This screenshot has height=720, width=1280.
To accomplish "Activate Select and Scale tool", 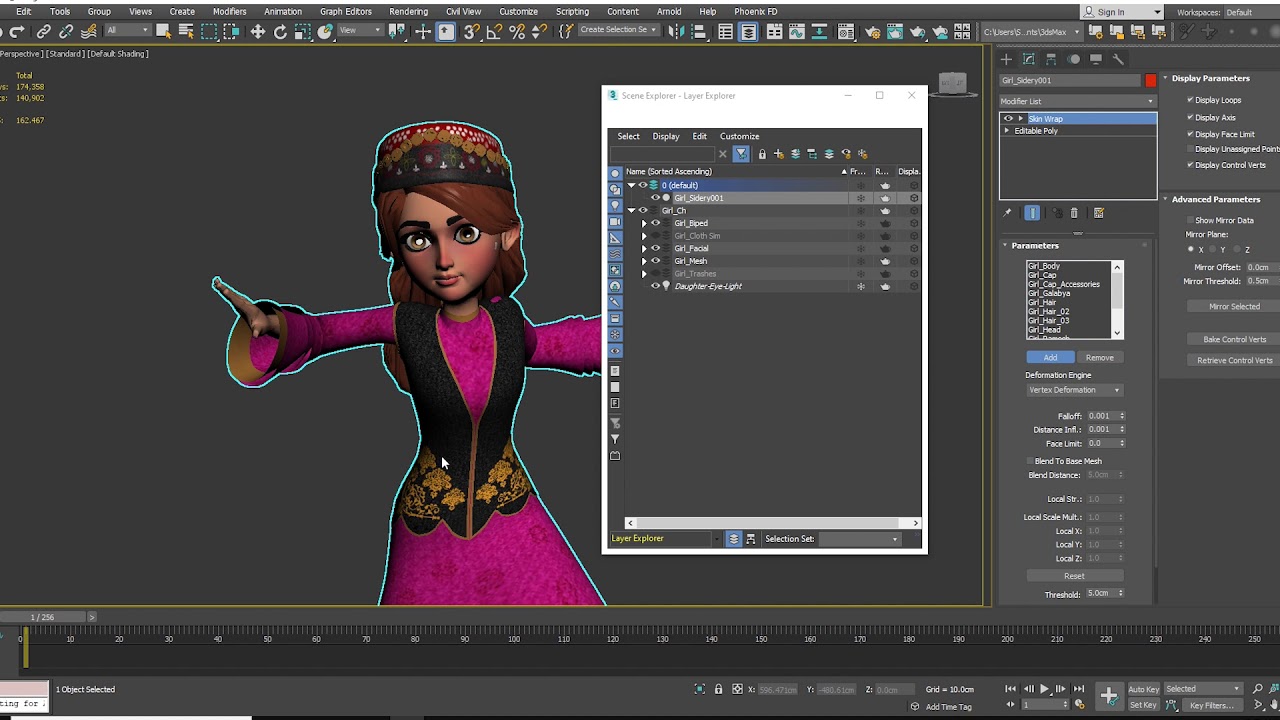I will [302, 32].
